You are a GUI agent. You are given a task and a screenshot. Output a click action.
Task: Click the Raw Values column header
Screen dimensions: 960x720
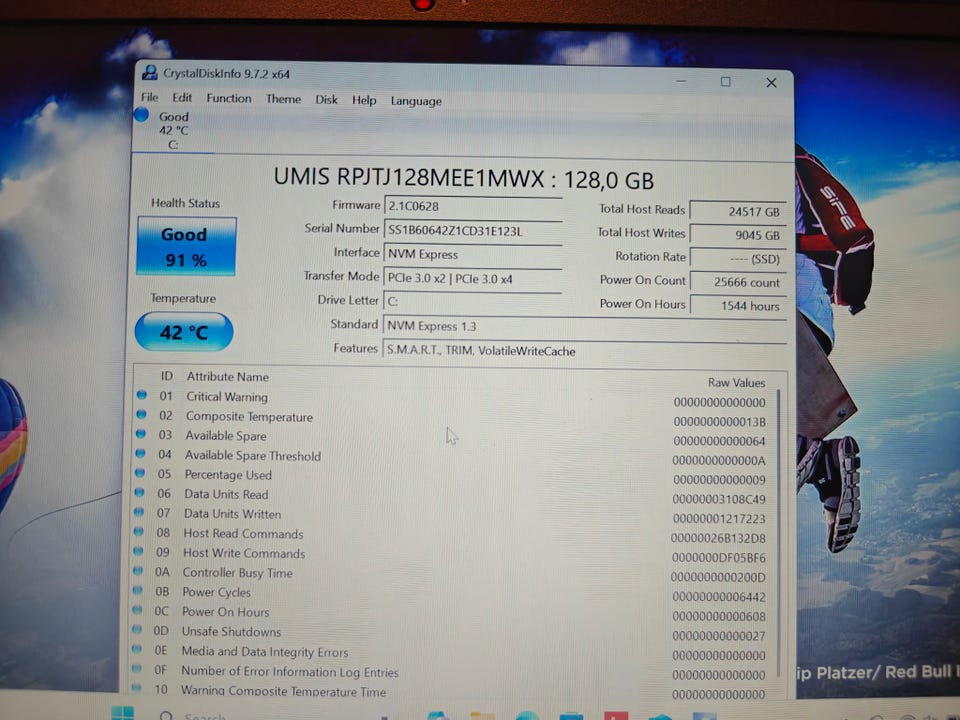click(737, 383)
